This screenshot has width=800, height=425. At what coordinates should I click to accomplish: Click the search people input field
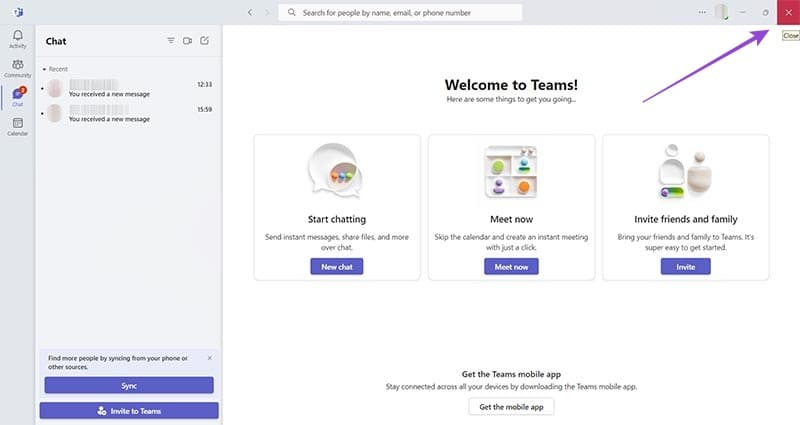click(x=400, y=12)
